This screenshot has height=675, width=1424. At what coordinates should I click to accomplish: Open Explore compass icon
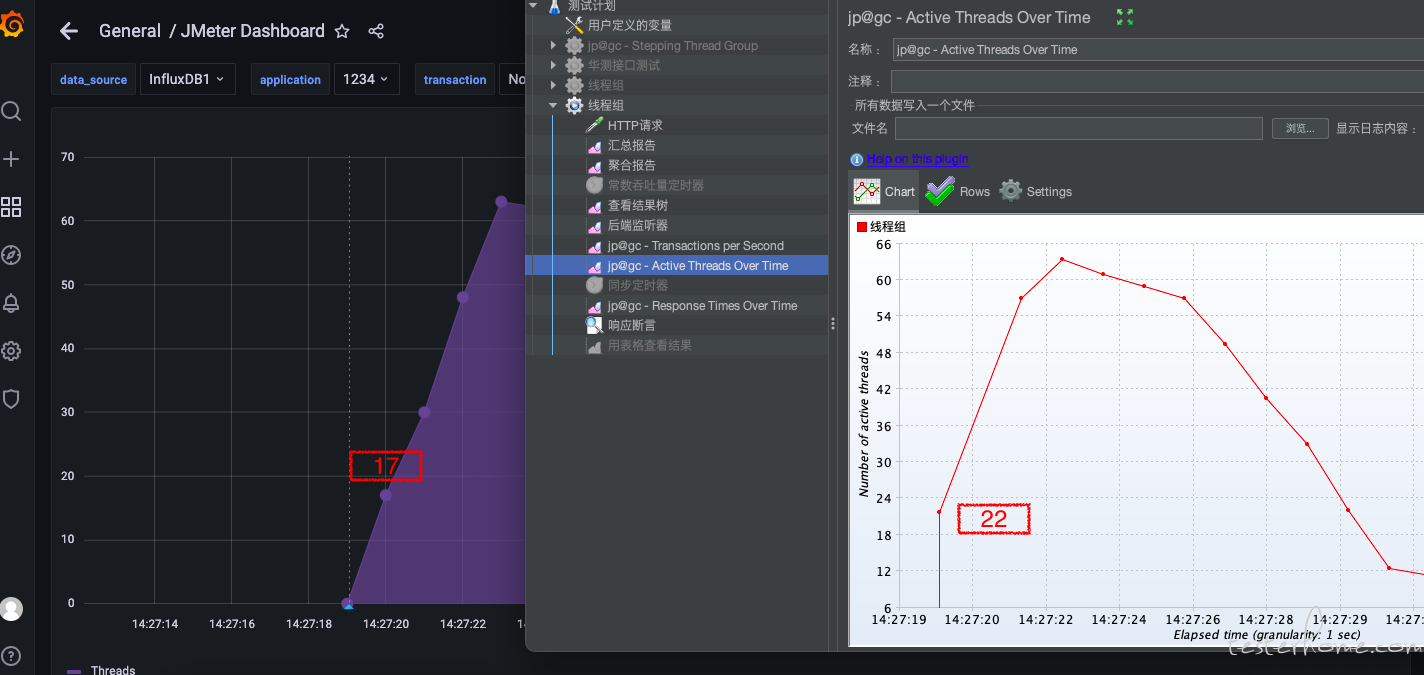click(11, 255)
